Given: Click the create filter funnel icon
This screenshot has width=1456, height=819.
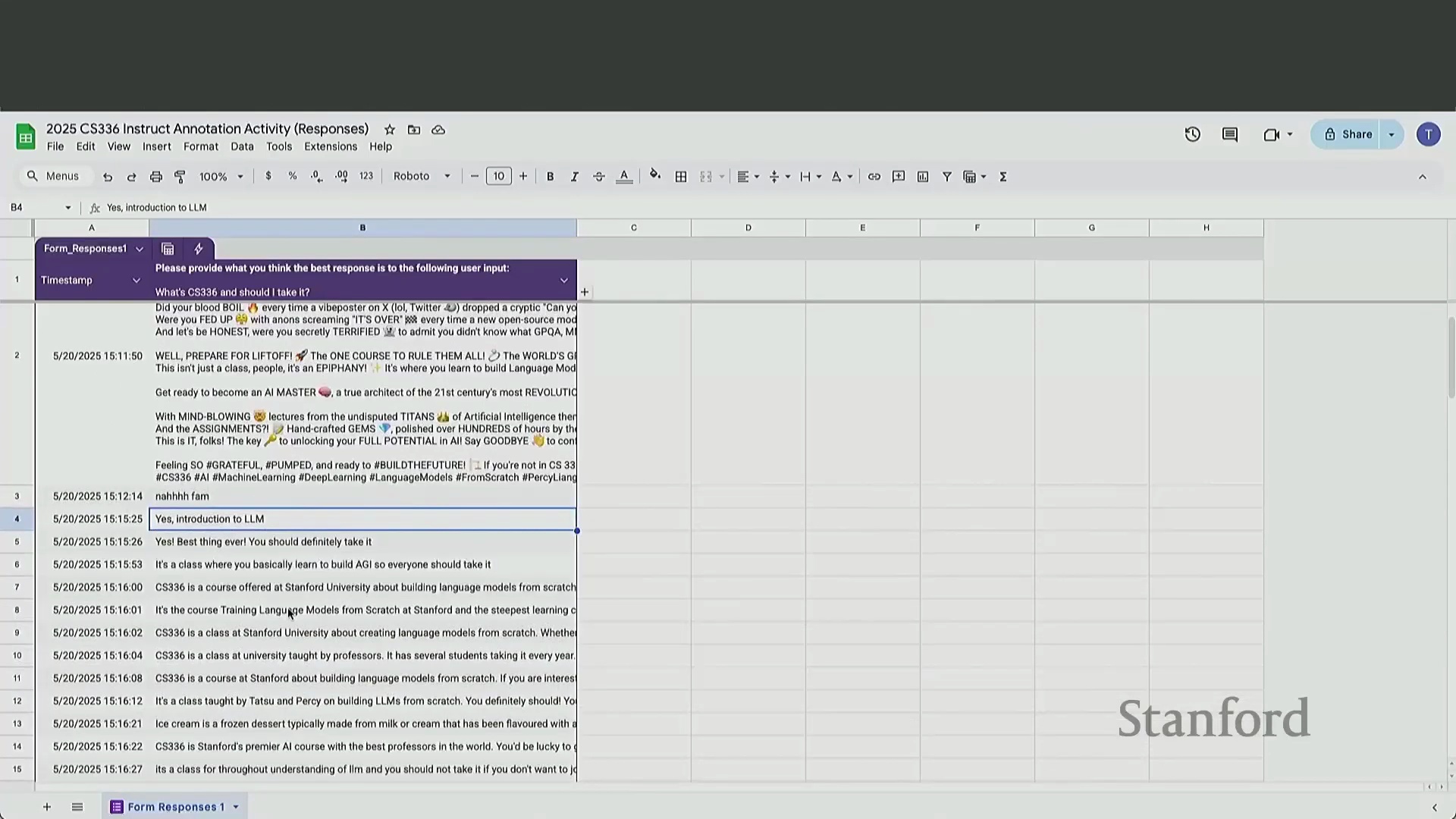Looking at the screenshot, I should coord(946,177).
